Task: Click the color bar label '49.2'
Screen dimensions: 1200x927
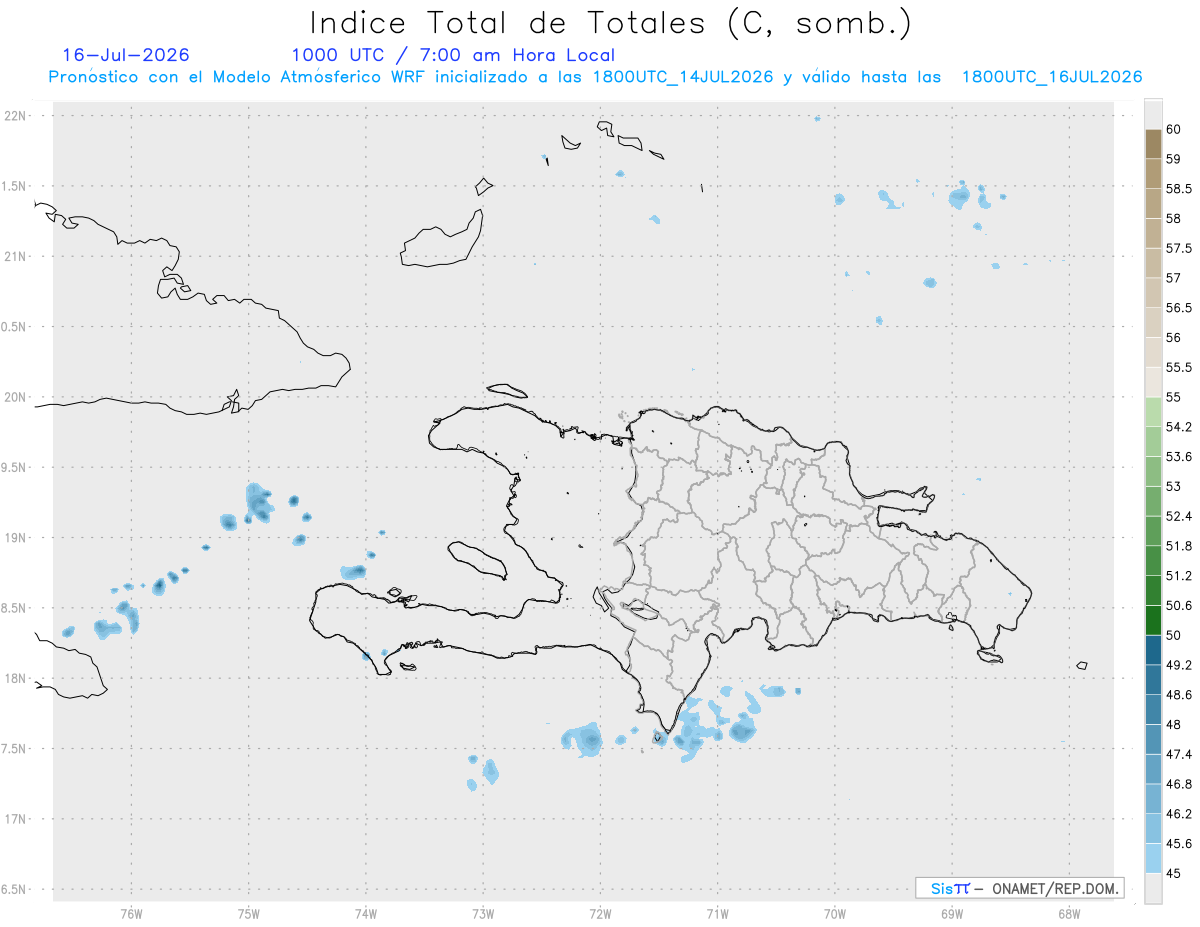Action: coord(1179,665)
